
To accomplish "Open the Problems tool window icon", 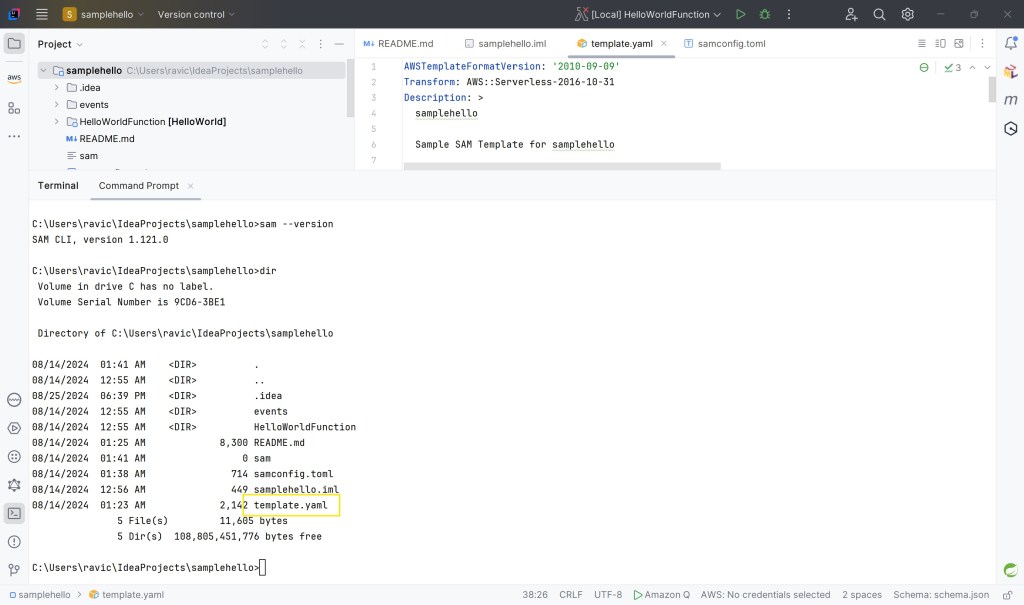I will pos(14,541).
